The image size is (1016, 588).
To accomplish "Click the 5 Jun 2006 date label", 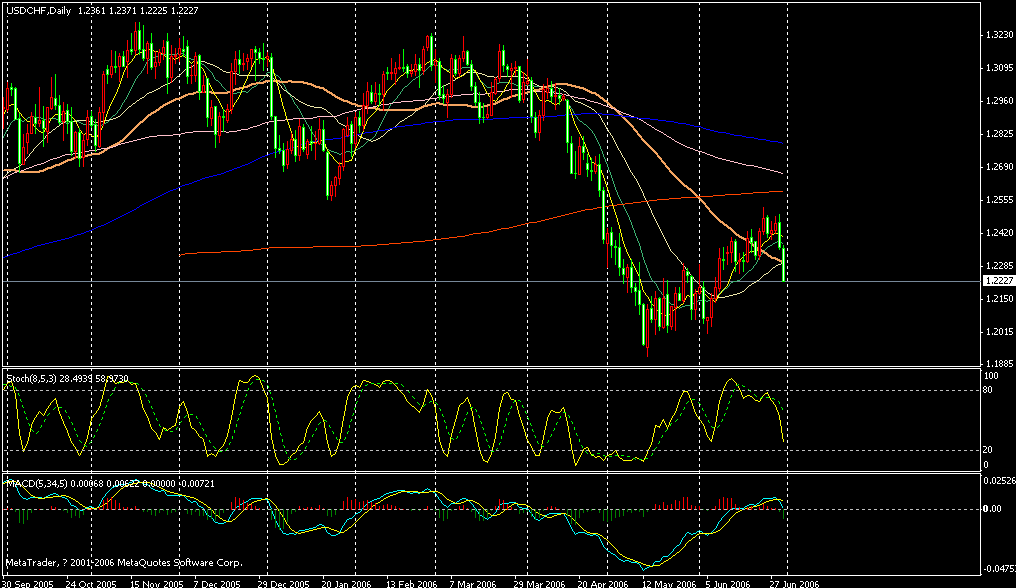I will pos(728,583).
